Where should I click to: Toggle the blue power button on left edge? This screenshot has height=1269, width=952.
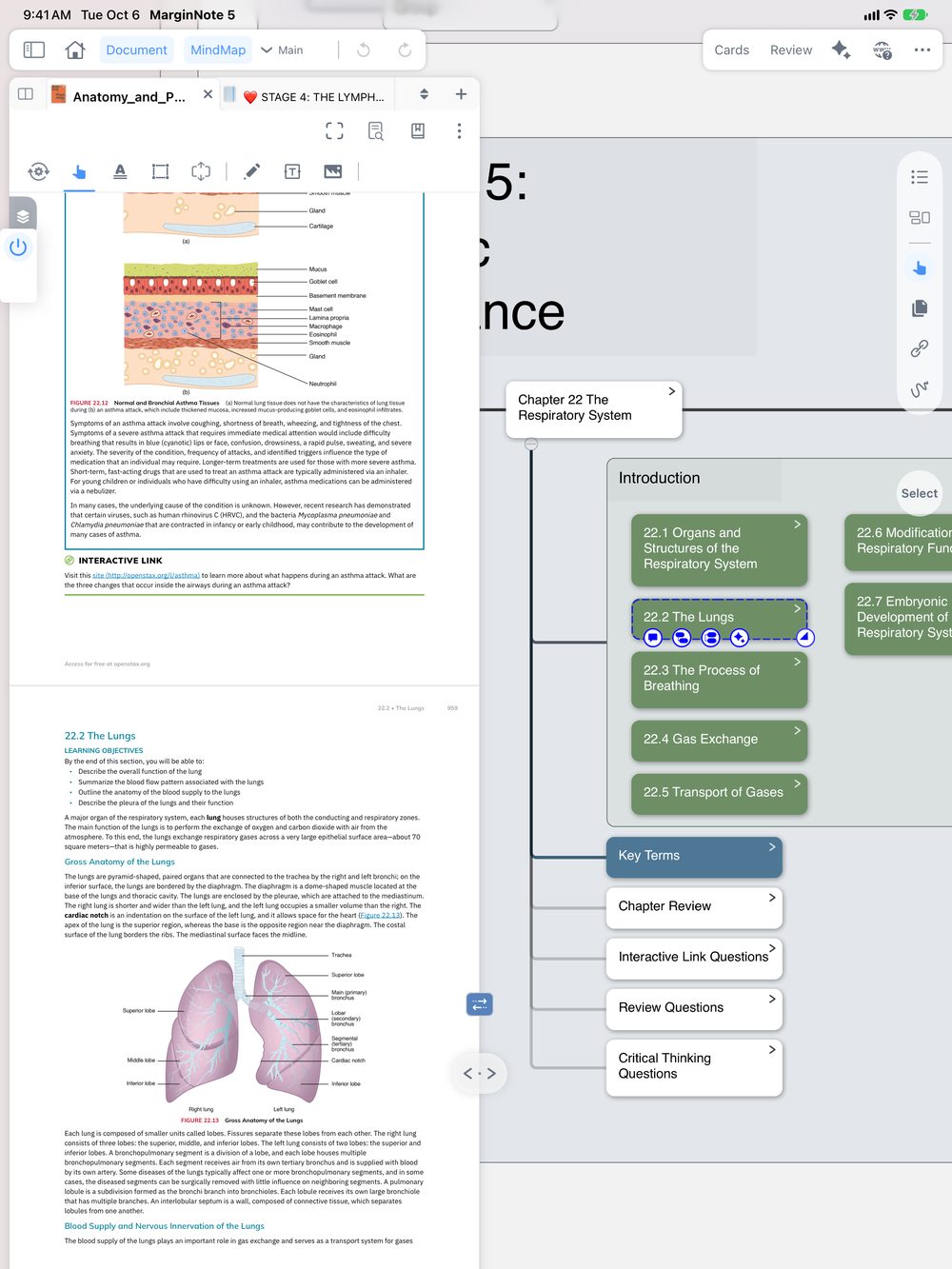(x=18, y=248)
